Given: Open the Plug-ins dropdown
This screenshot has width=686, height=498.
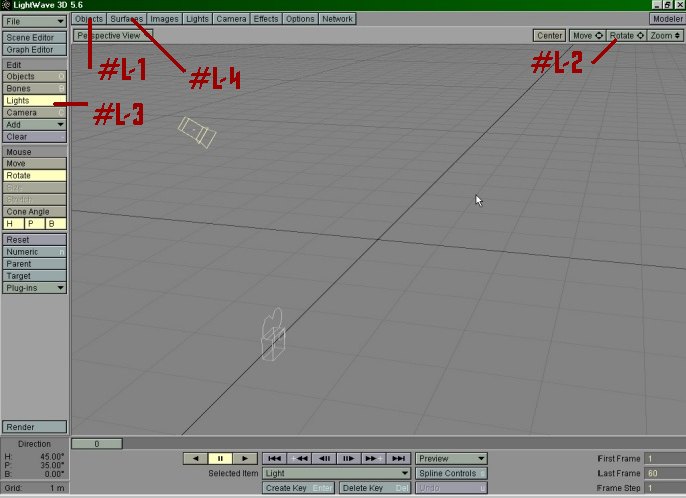Looking at the screenshot, I should click(x=35, y=288).
